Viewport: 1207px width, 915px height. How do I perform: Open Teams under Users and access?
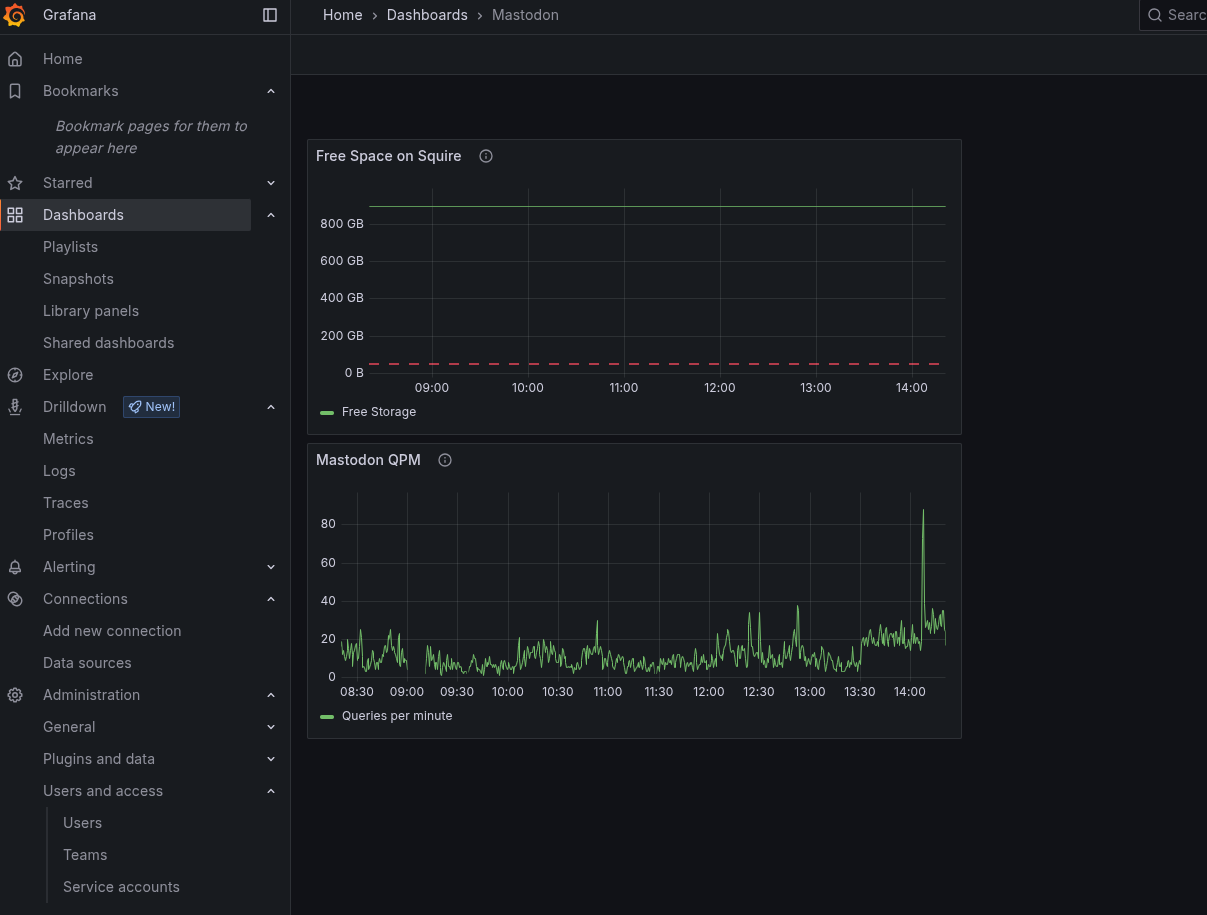click(x=85, y=855)
